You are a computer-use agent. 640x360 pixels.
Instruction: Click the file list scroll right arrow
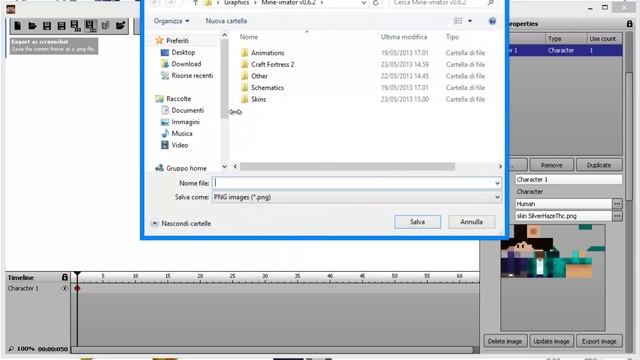500,166
